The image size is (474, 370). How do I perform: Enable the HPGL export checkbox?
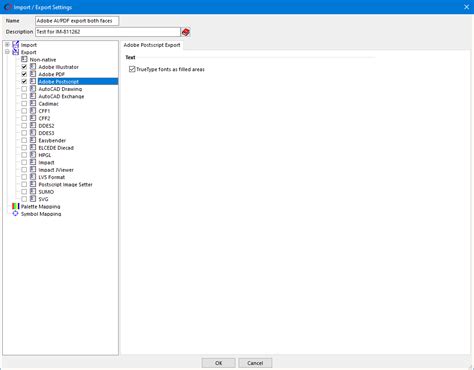[x=24, y=155]
